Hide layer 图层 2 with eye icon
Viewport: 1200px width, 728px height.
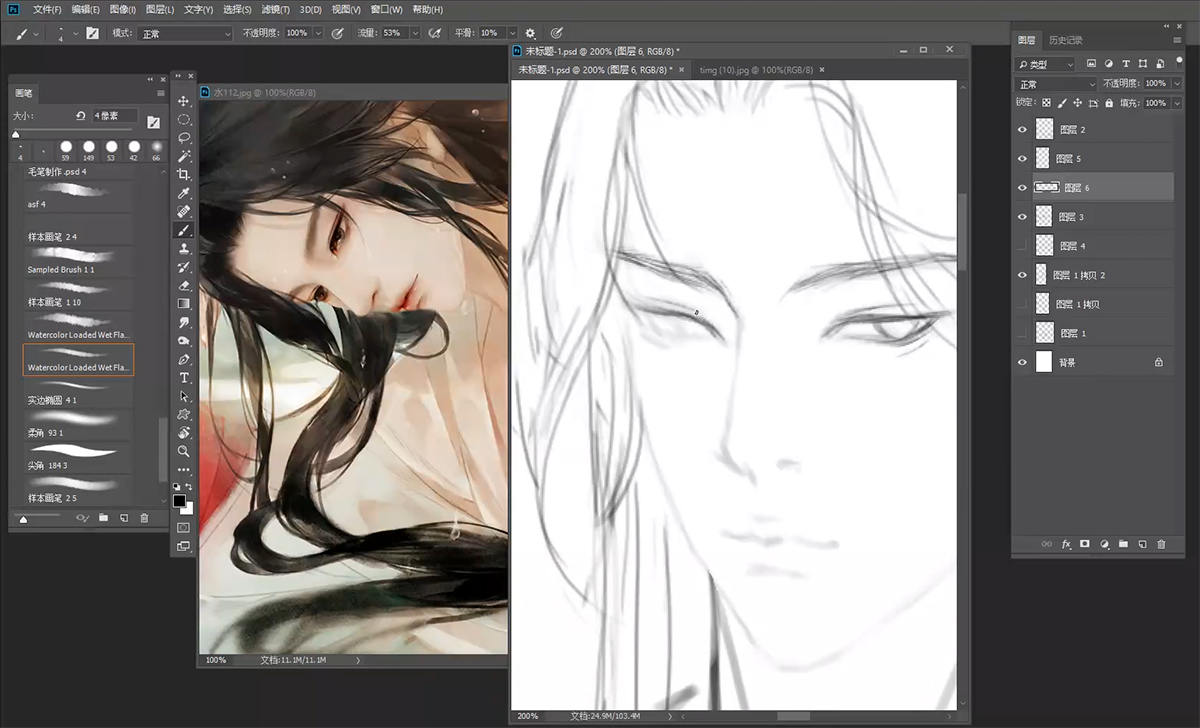[x=1022, y=130]
